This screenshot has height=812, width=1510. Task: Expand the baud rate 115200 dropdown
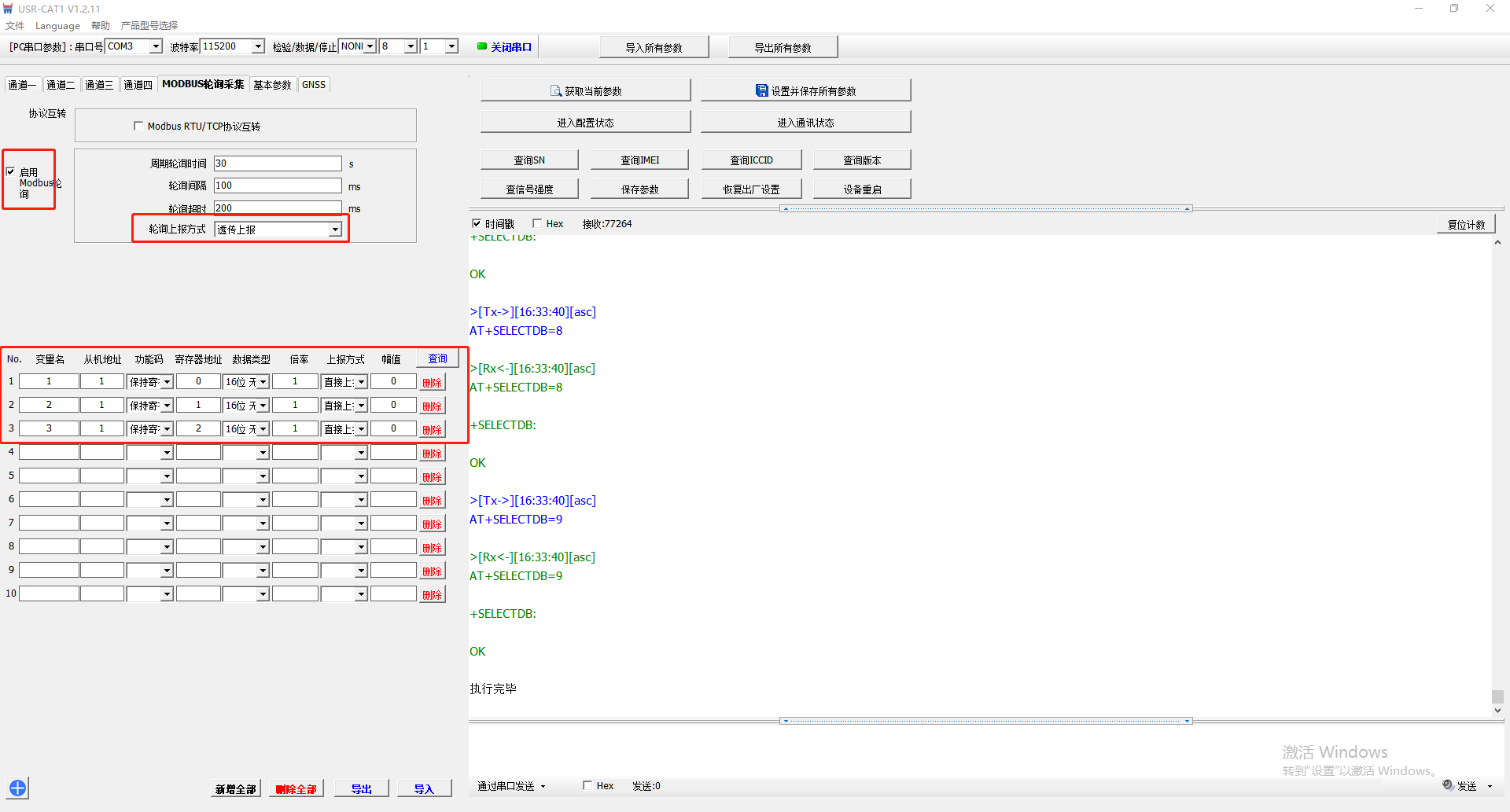[x=257, y=46]
